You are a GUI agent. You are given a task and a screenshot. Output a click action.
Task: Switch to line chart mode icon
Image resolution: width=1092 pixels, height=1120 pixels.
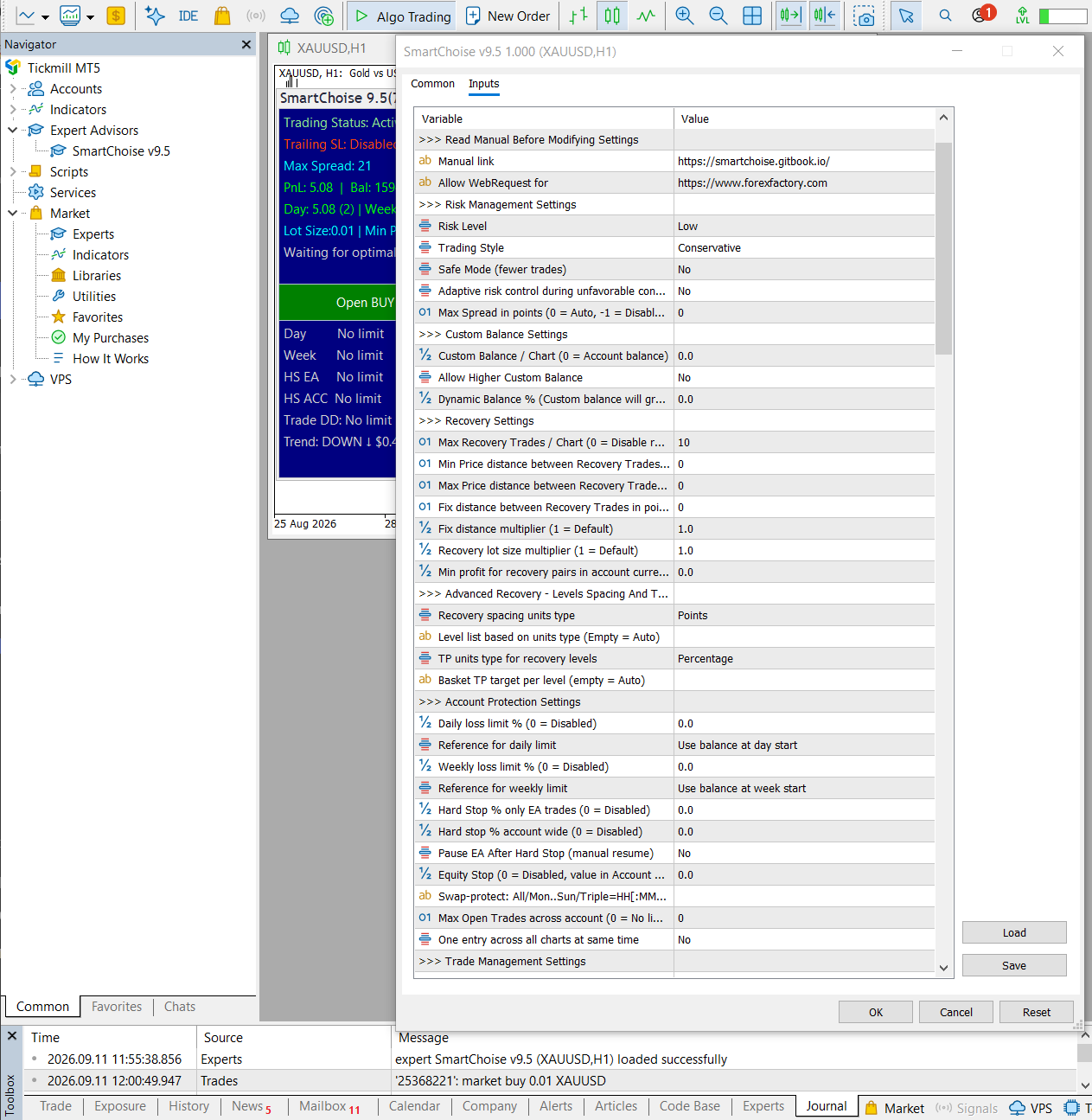646,16
